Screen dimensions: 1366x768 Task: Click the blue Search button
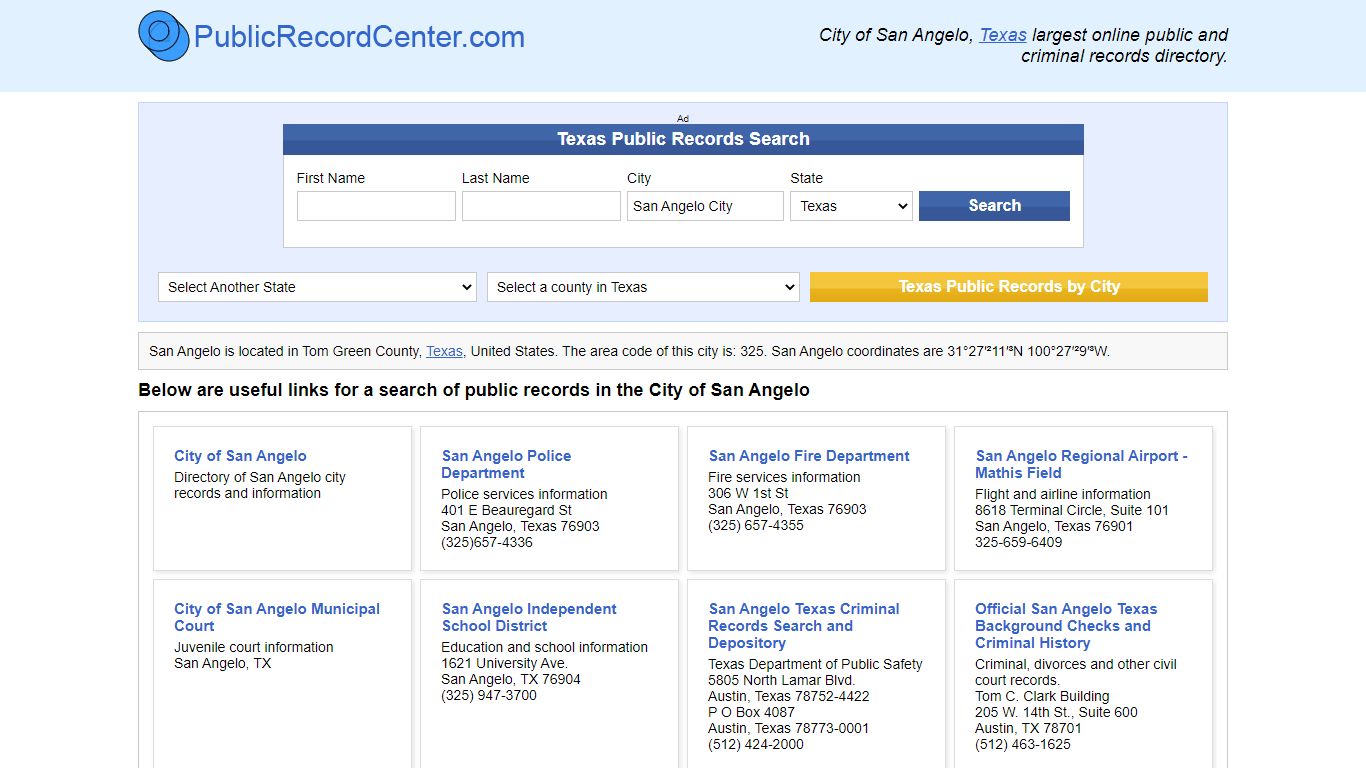(x=994, y=206)
